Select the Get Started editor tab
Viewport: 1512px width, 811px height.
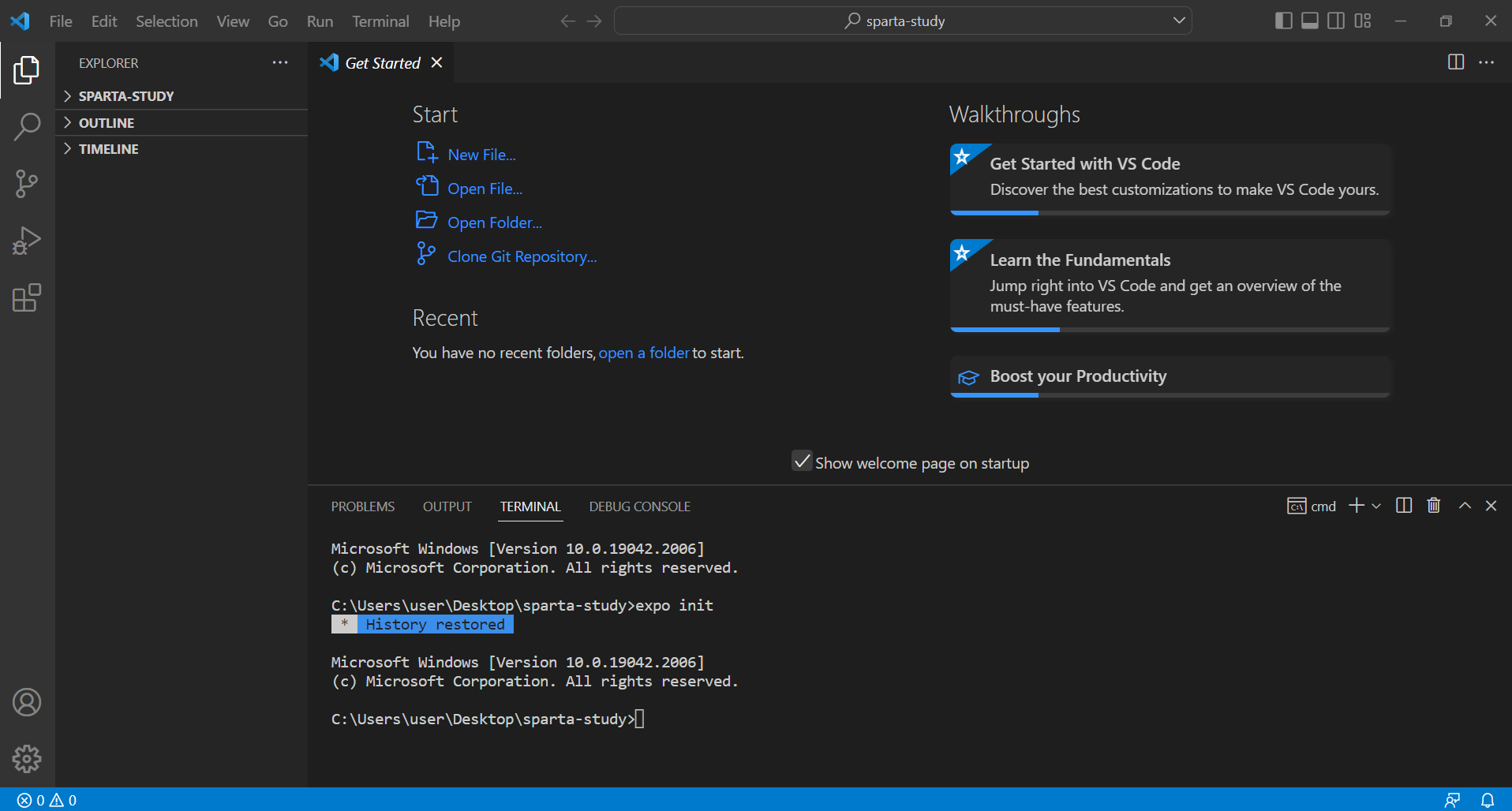[x=382, y=62]
